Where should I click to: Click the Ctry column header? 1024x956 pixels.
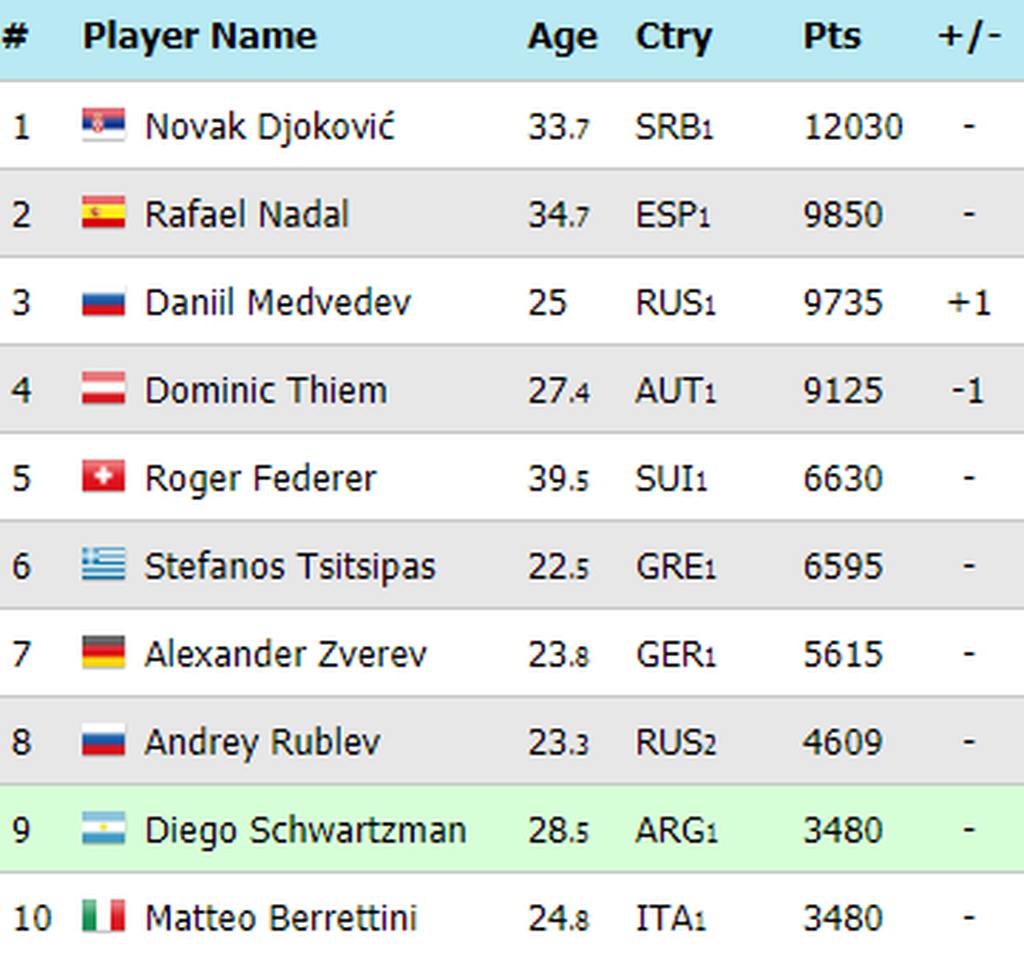tap(673, 37)
